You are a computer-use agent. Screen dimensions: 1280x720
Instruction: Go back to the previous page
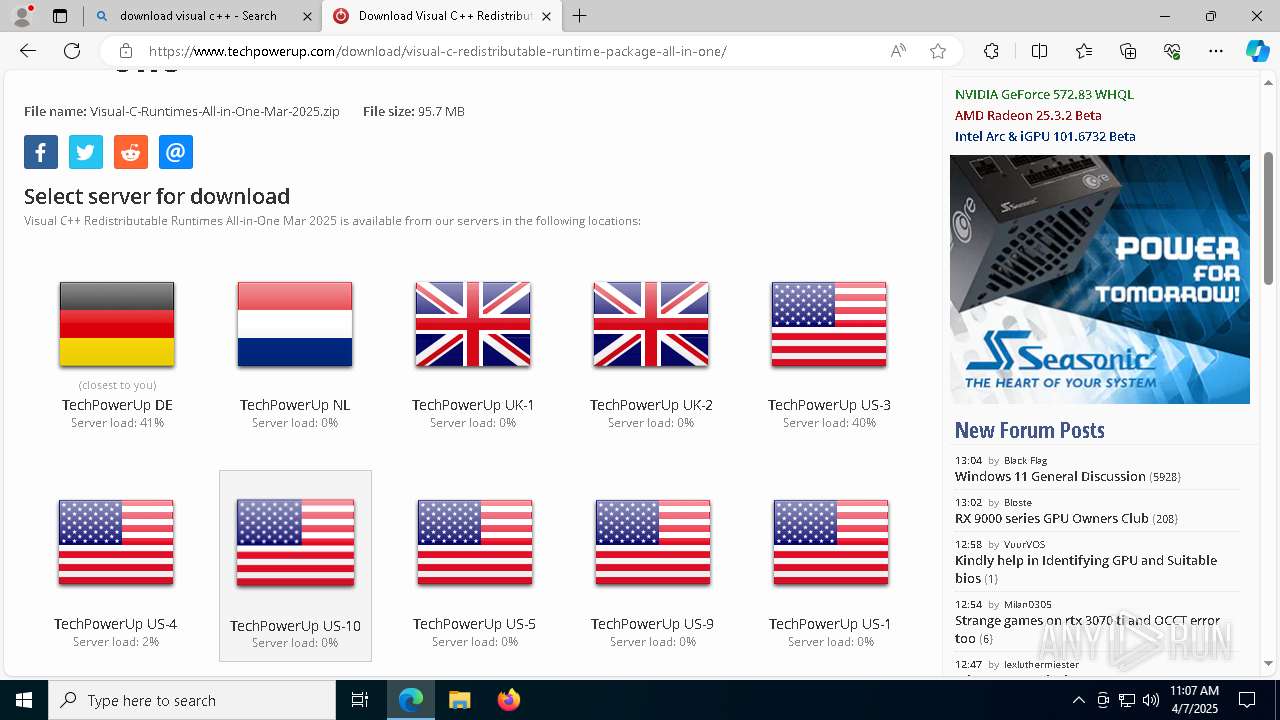(x=28, y=51)
